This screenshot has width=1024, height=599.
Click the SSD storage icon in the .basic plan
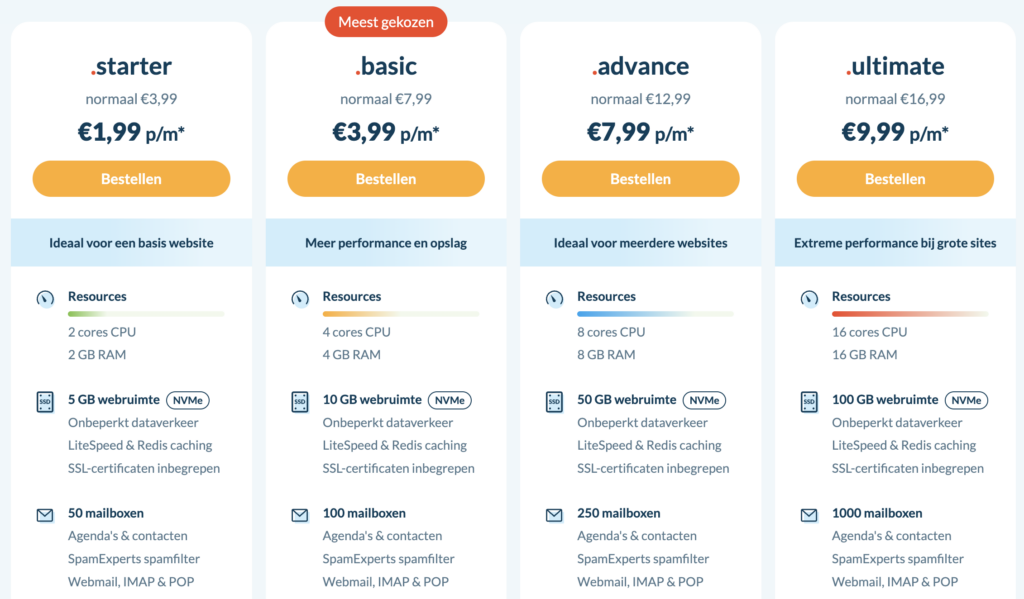pos(299,400)
